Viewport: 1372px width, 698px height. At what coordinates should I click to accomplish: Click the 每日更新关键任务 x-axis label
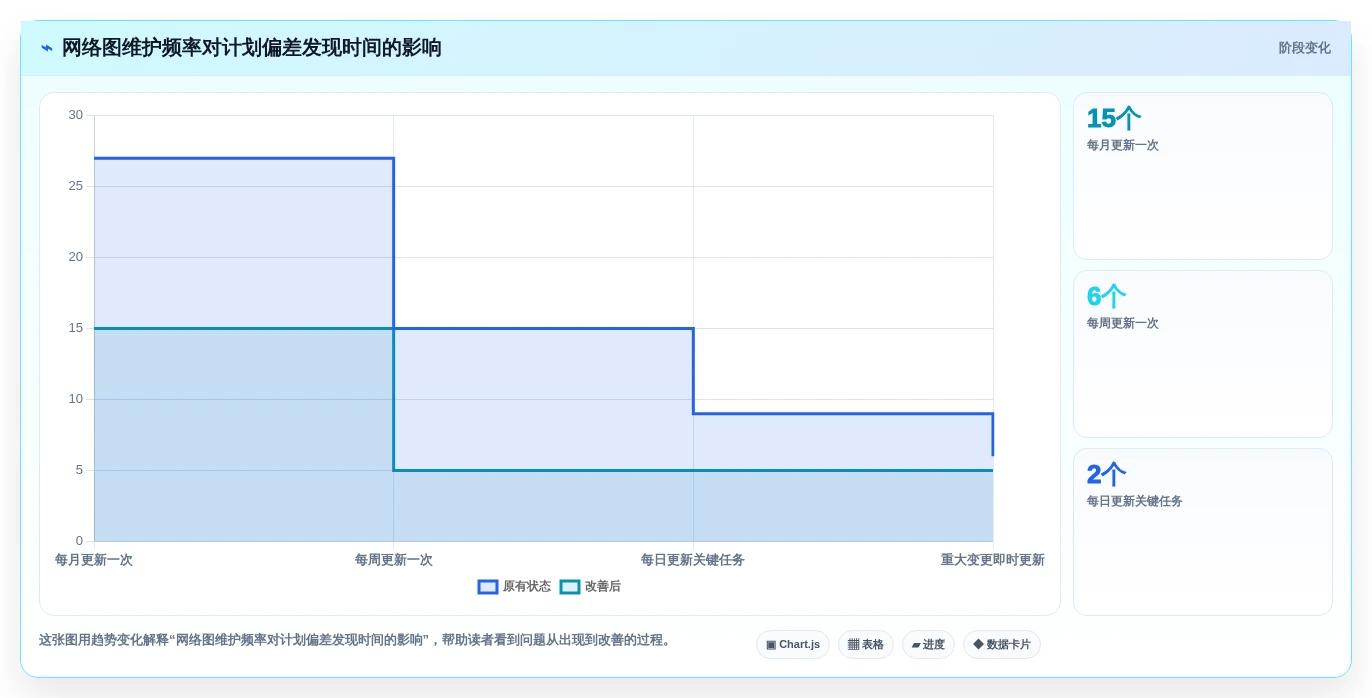click(x=693, y=560)
